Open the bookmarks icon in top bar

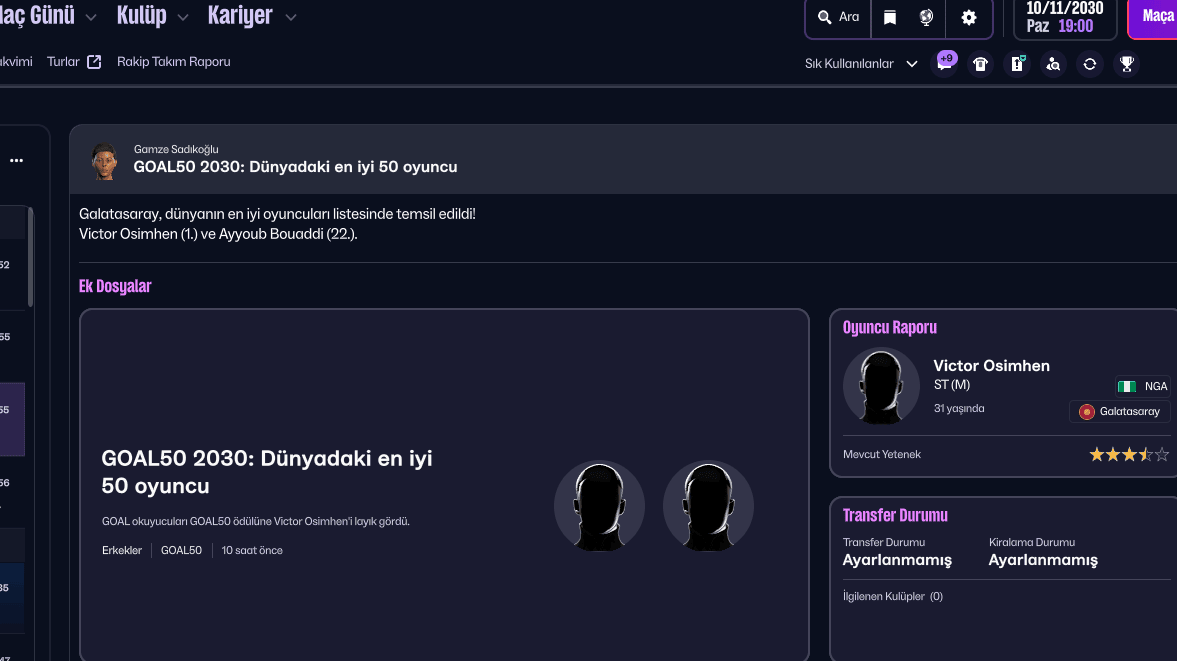point(889,18)
